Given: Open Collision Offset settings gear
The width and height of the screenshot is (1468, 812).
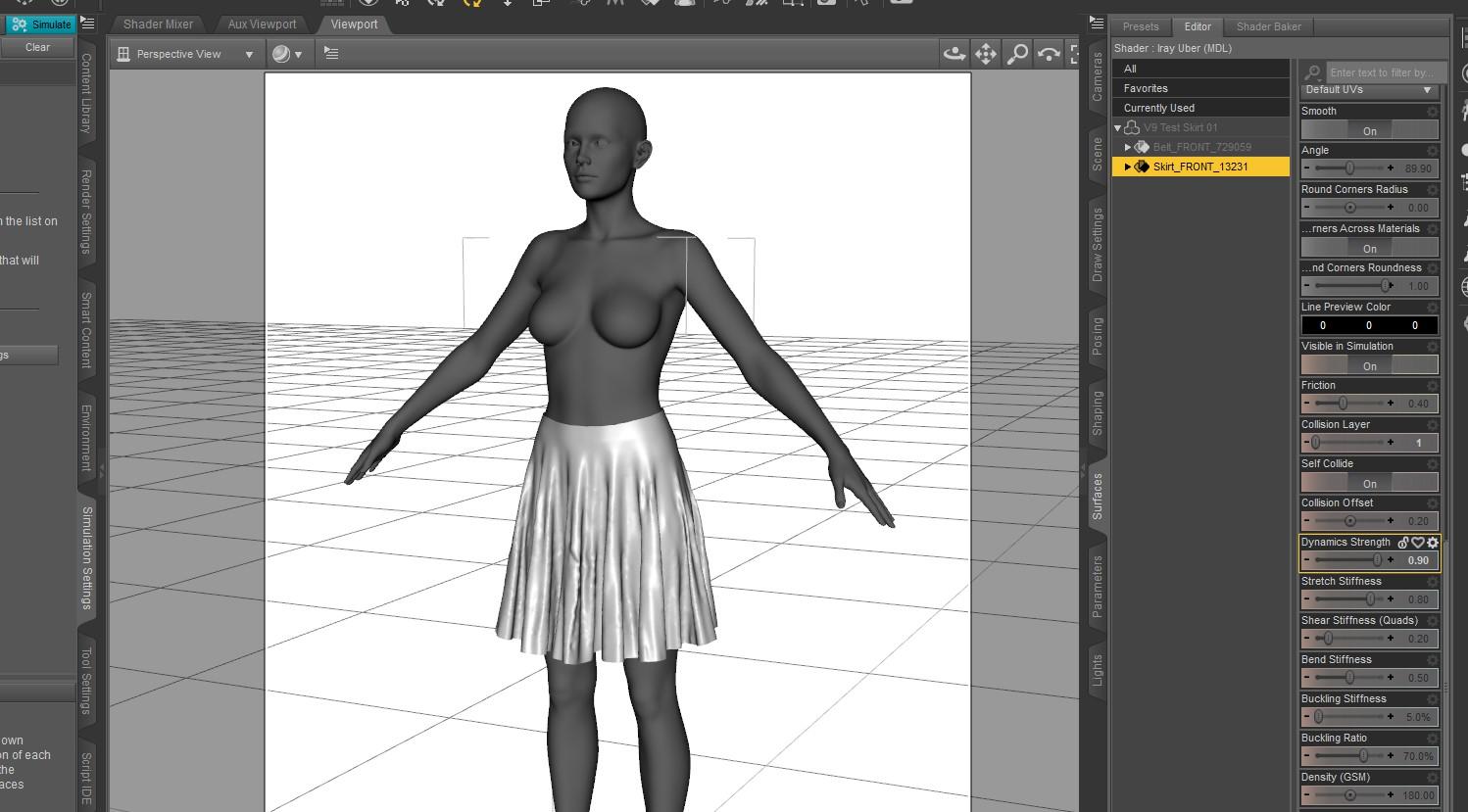Looking at the screenshot, I should coord(1433,503).
